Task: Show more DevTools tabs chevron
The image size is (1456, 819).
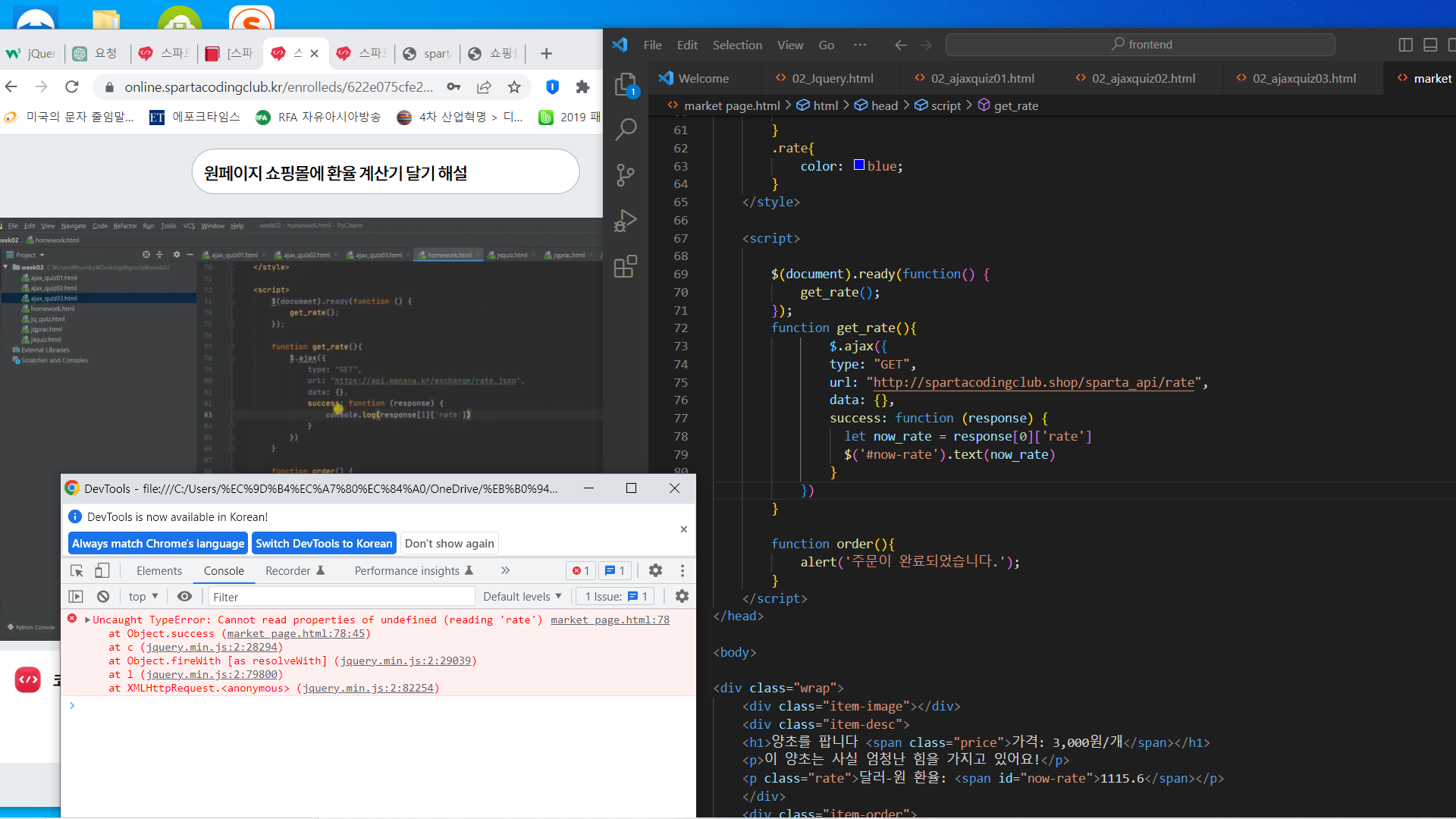Action: click(x=505, y=570)
